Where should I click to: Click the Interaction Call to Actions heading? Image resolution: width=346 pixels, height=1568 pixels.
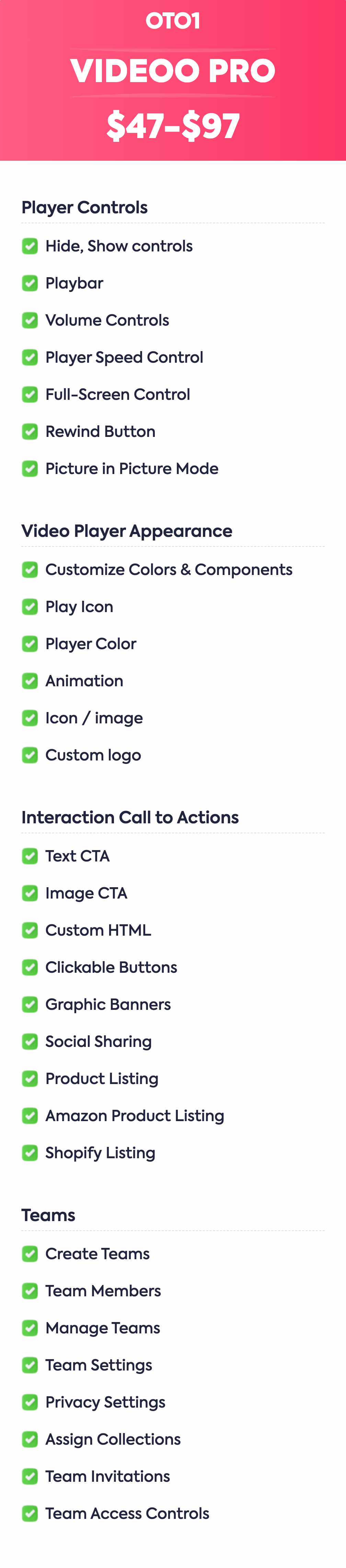[130, 817]
